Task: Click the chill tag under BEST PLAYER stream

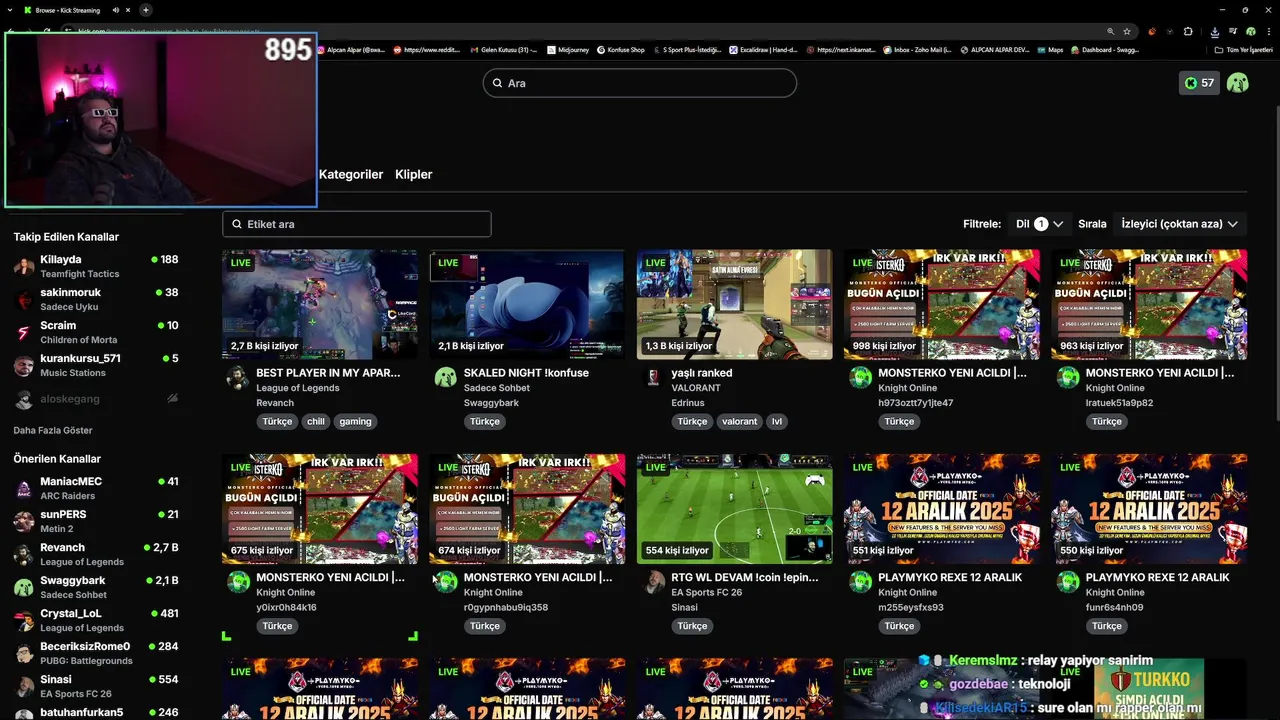Action: point(316,422)
